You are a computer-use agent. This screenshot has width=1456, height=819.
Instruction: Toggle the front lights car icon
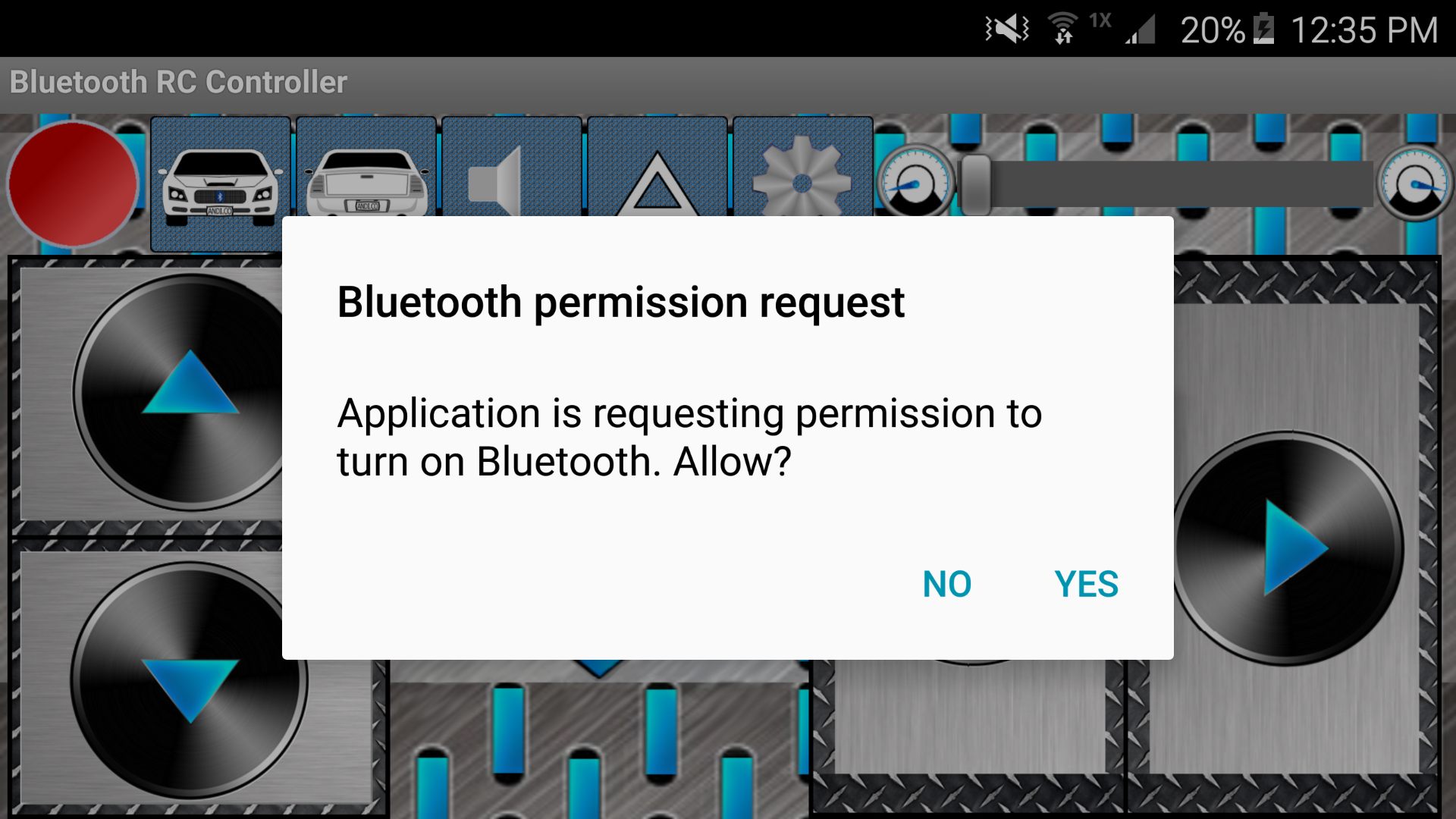pos(220,184)
